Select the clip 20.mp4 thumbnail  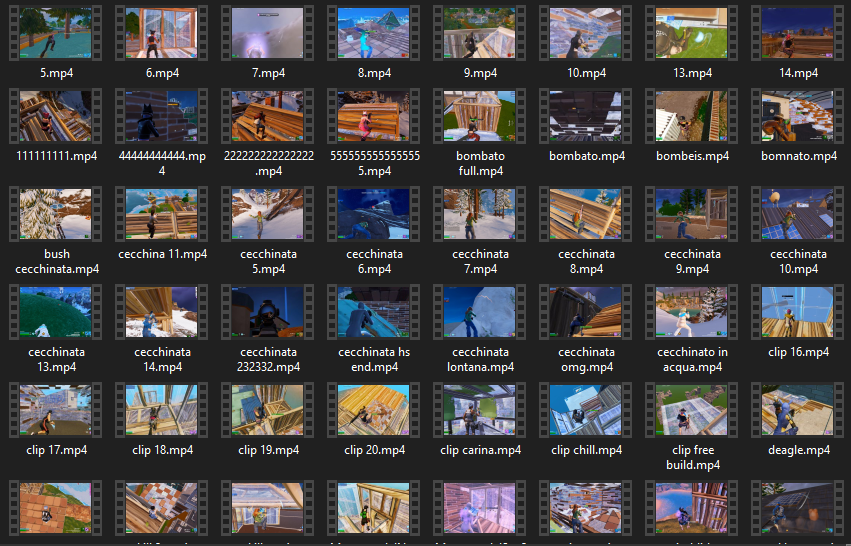click(374, 410)
